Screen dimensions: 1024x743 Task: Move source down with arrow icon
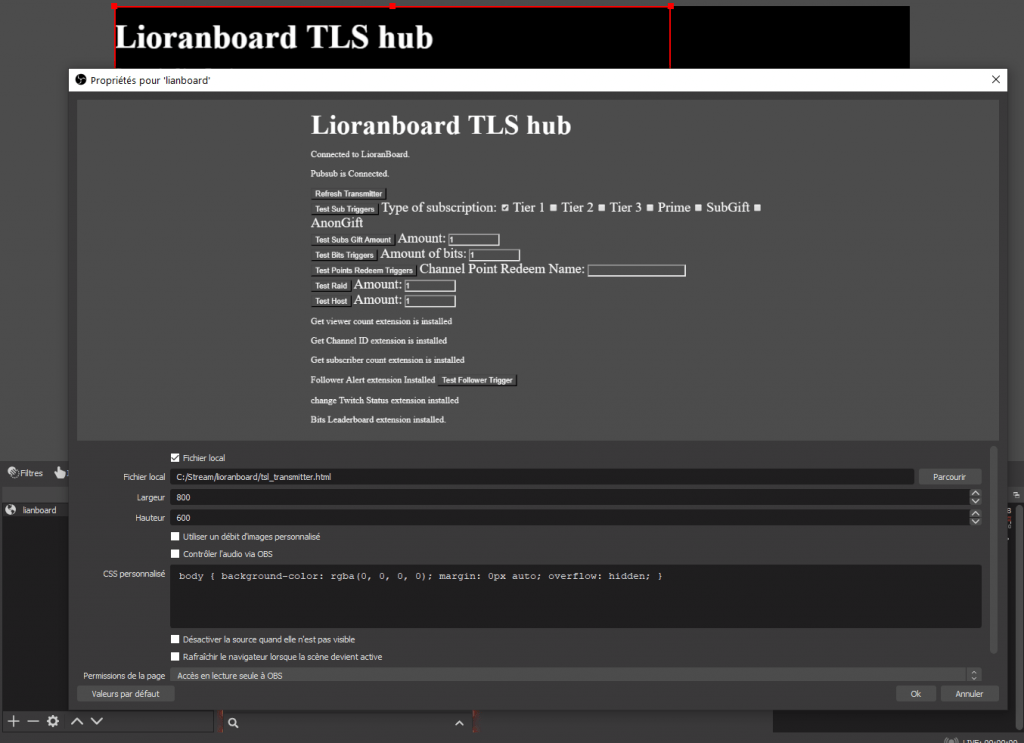point(97,721)
